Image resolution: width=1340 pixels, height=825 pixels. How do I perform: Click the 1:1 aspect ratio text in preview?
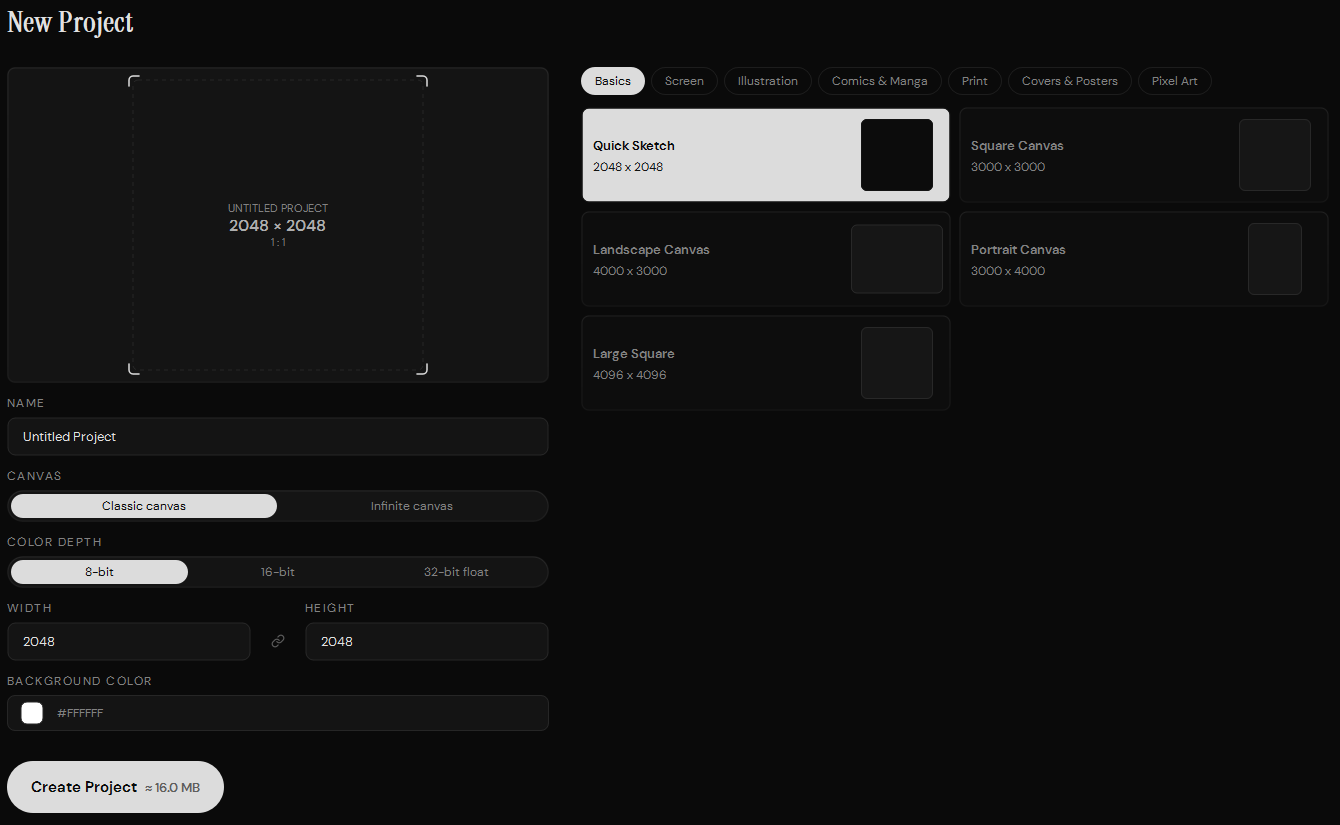pos(278,242)
